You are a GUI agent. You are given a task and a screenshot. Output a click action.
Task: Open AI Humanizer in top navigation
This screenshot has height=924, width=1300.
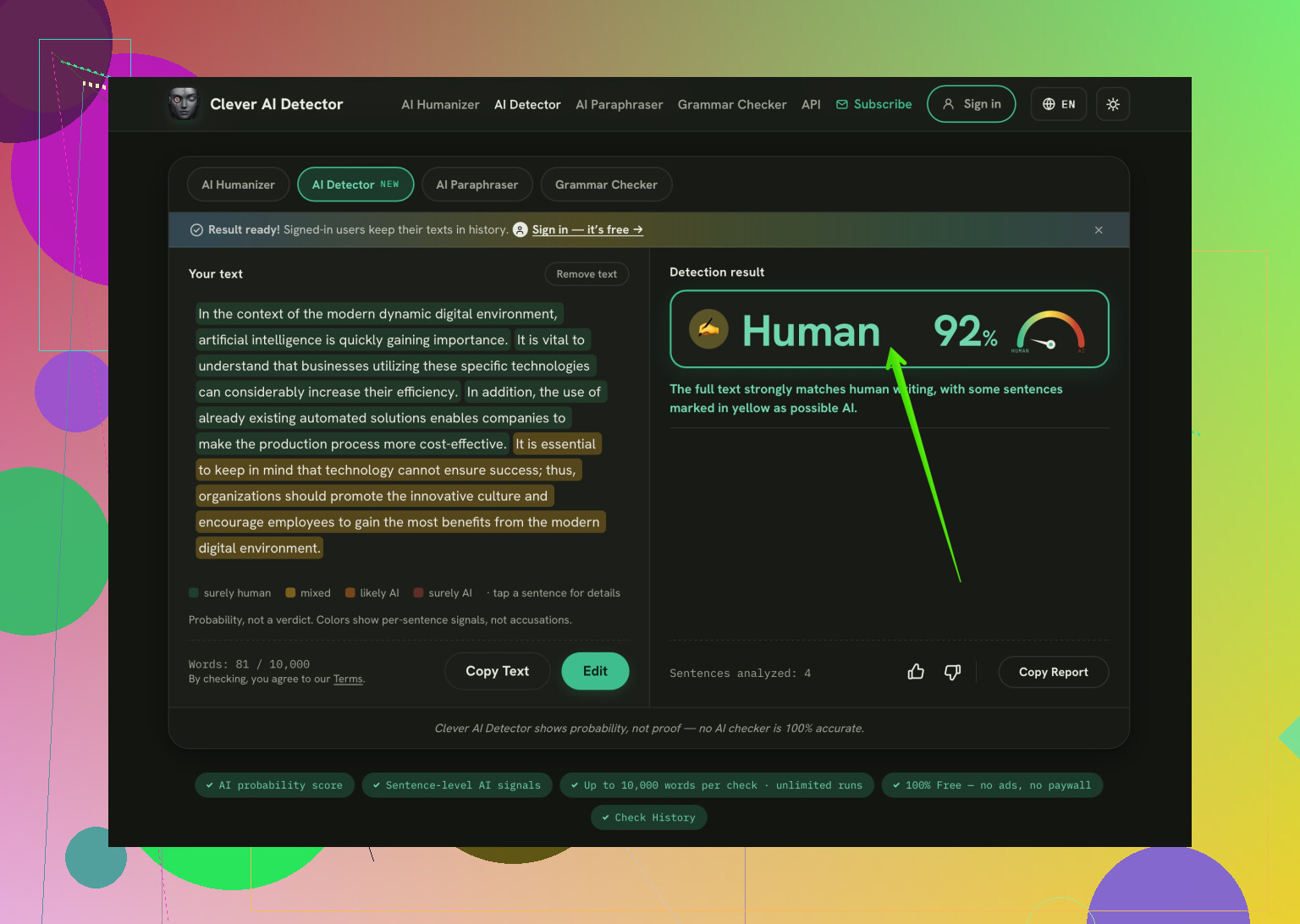coord(440,104)
